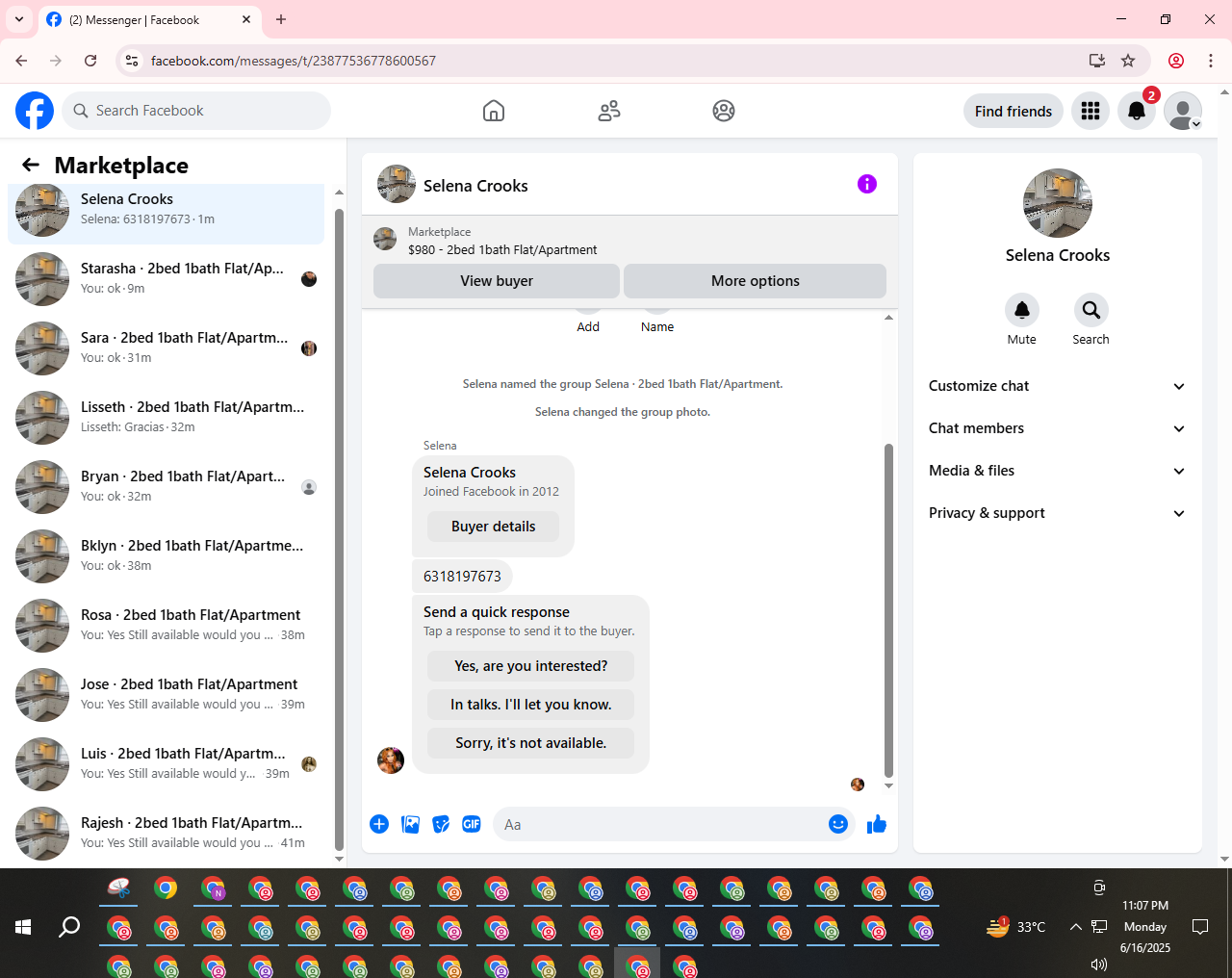Send quick response 'In talks. I'll let you know.'
Image resolution: width=1232 pixels, height=978 pixels.
530,705
